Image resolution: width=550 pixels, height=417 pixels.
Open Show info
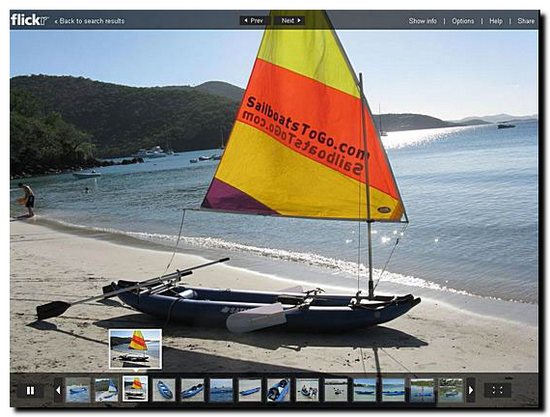point(423,21)
